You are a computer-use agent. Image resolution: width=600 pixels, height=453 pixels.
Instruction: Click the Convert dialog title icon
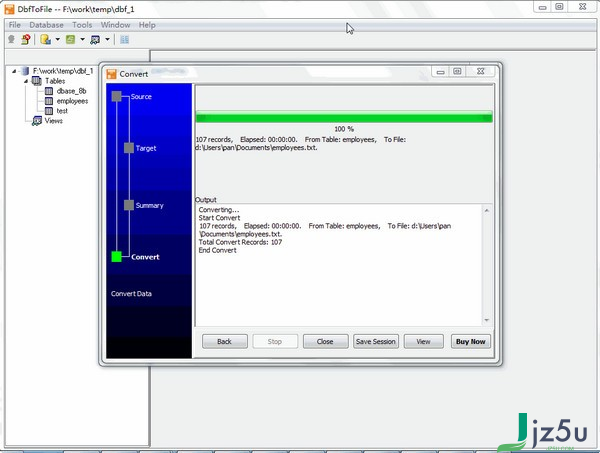click(111, 74)
